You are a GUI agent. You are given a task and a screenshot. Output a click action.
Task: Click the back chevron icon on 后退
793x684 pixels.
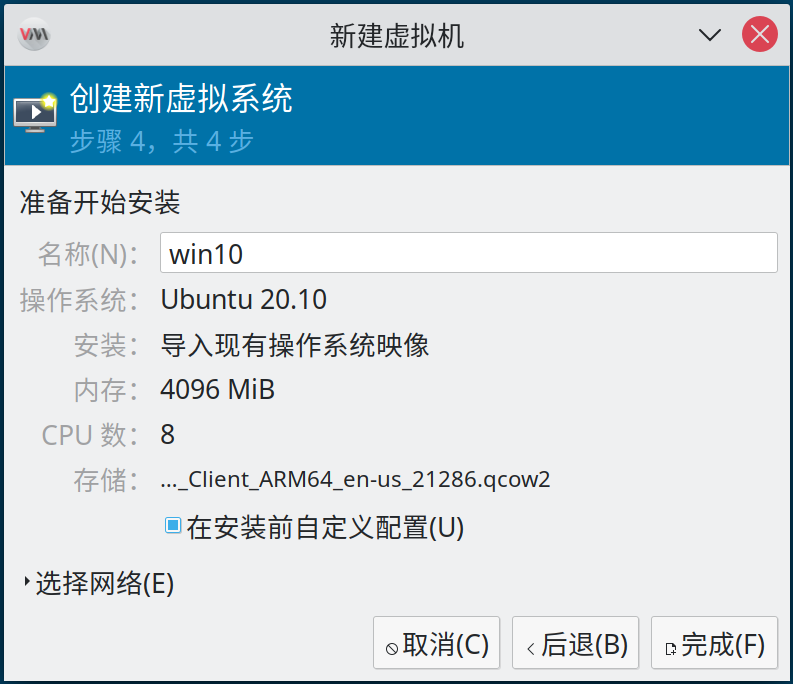(x=531, y=649)
